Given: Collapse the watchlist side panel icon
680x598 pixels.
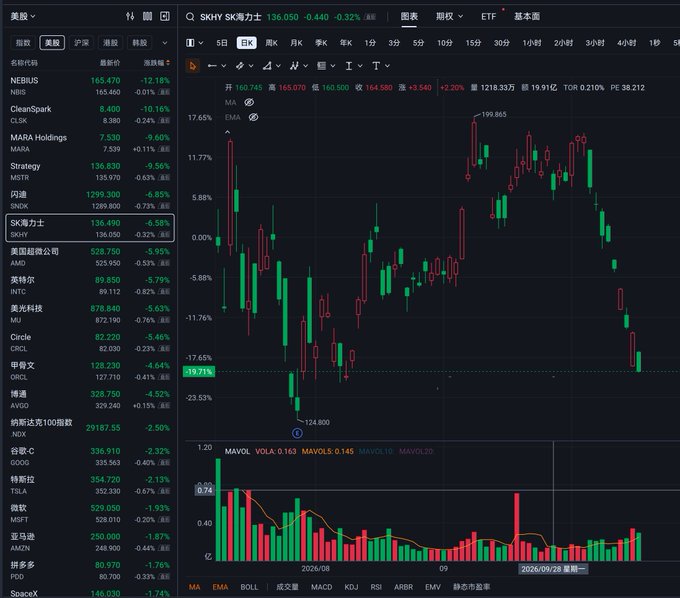Looking at the screenshot, I should pyautogui.click(x=165, y=16).
